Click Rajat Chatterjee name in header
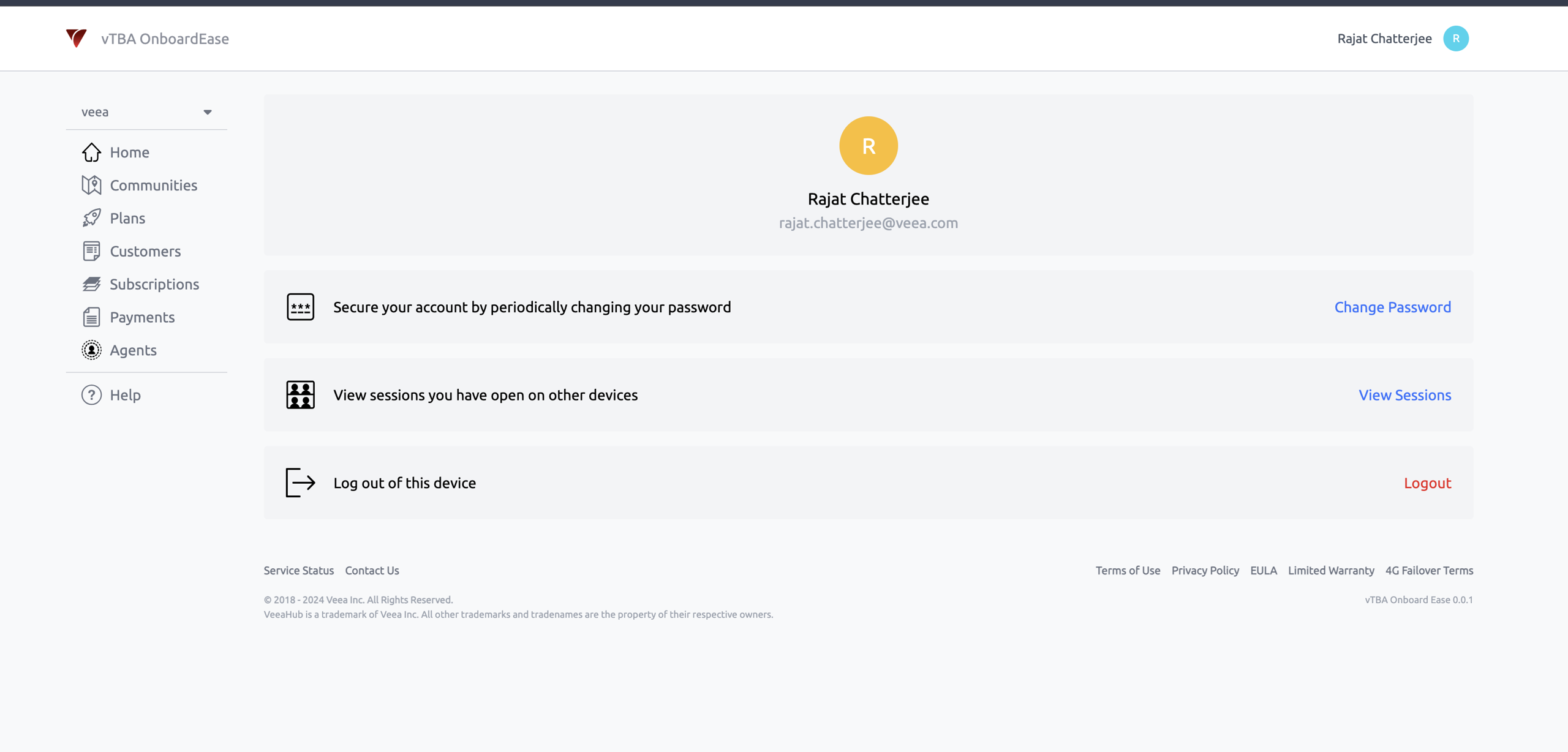Screen dimensions: 1568x752 (1384, 39)
